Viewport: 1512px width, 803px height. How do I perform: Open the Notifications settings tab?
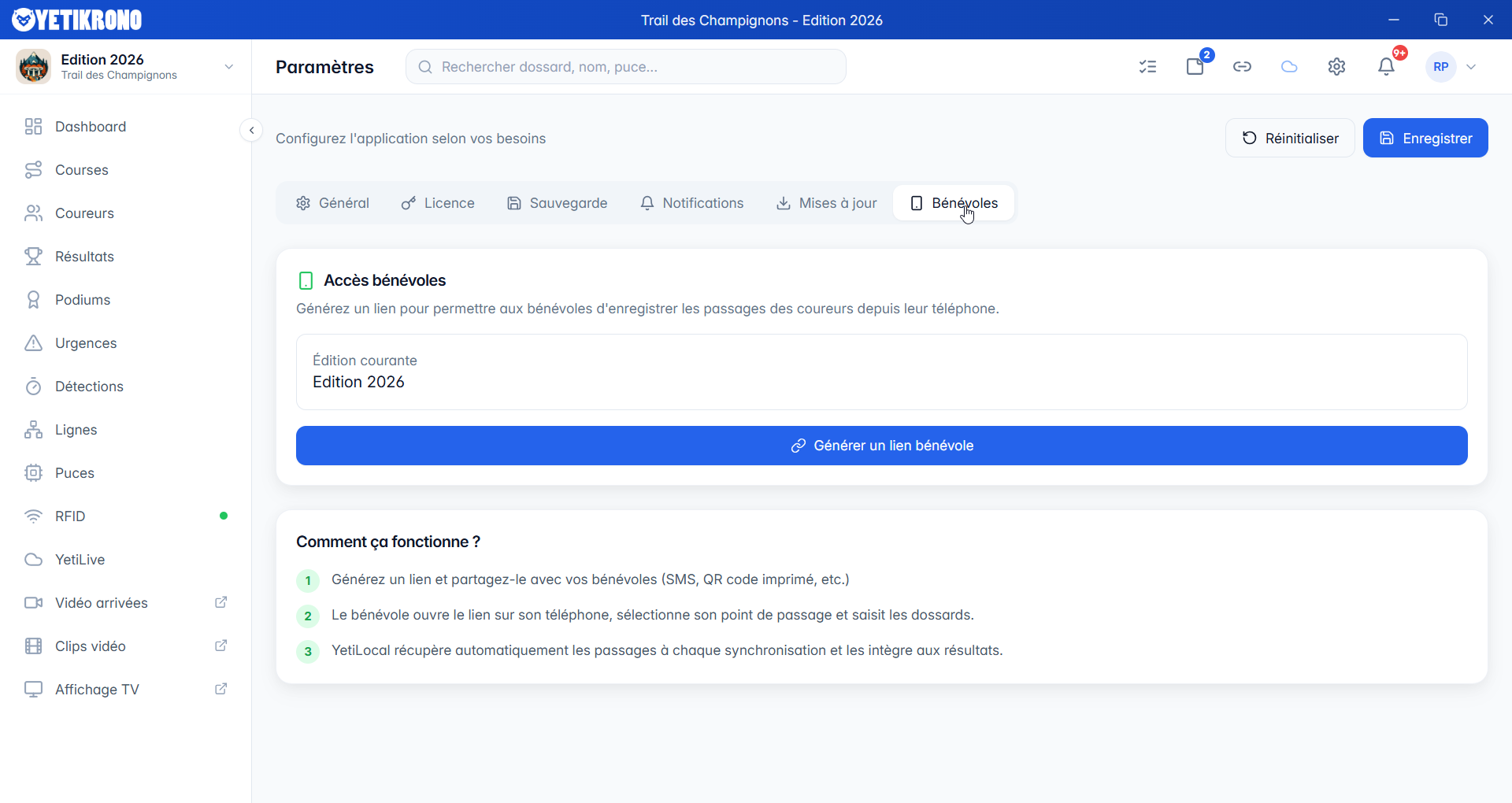pos(691,203)
